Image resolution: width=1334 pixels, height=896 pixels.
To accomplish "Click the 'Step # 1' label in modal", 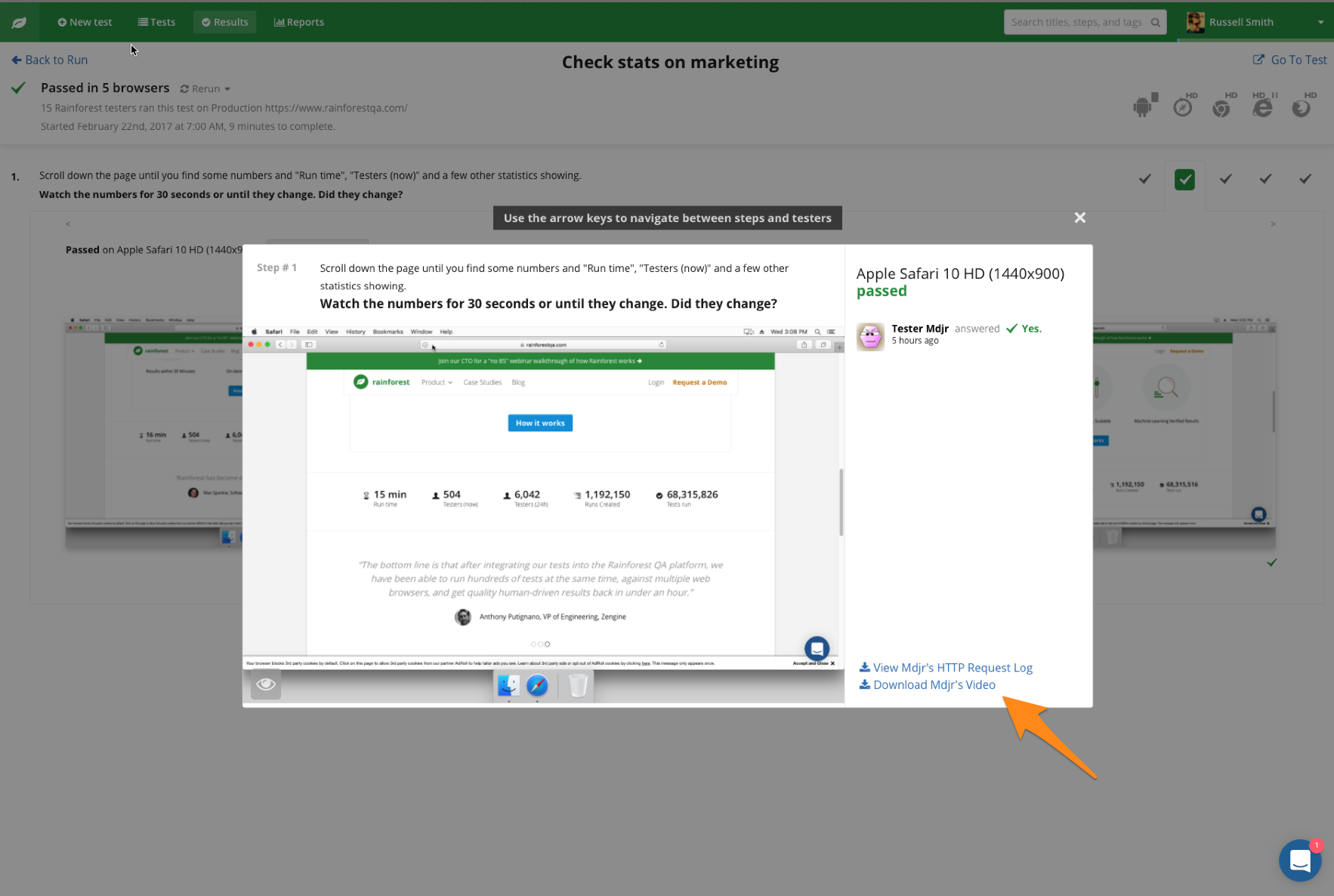I will coord(276,267).
